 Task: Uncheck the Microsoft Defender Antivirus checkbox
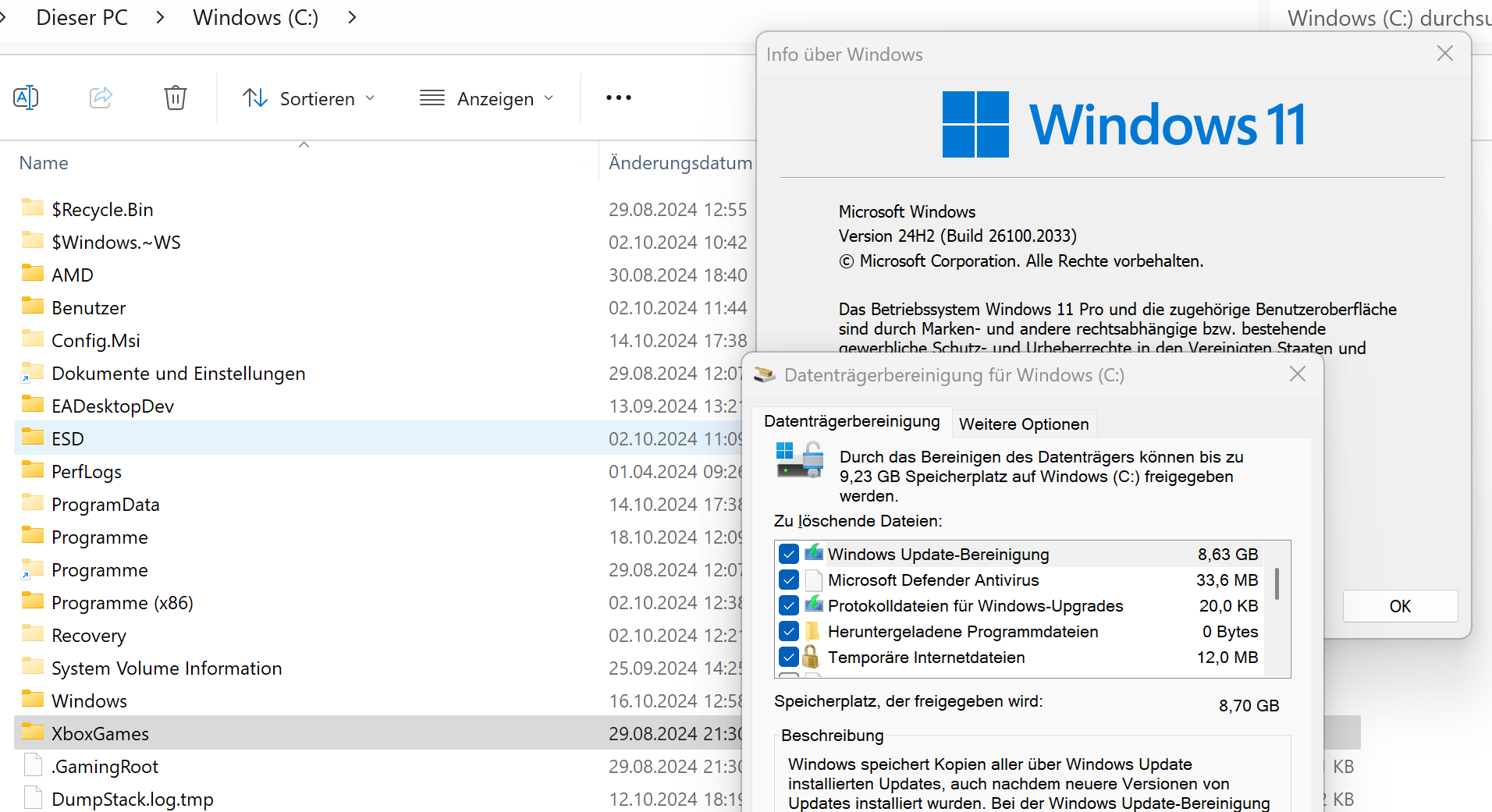click(788, 580)
